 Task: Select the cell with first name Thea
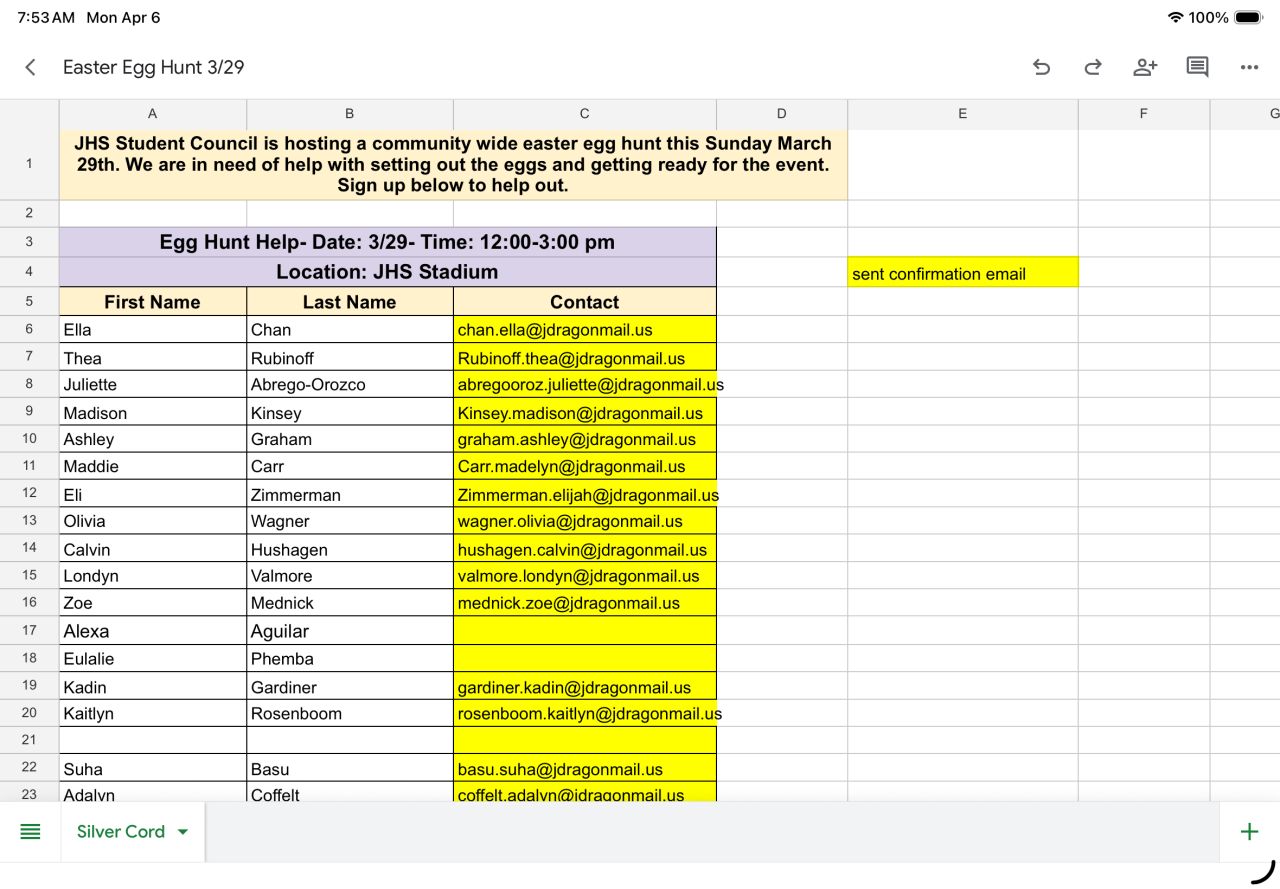[x=153, y=358]
